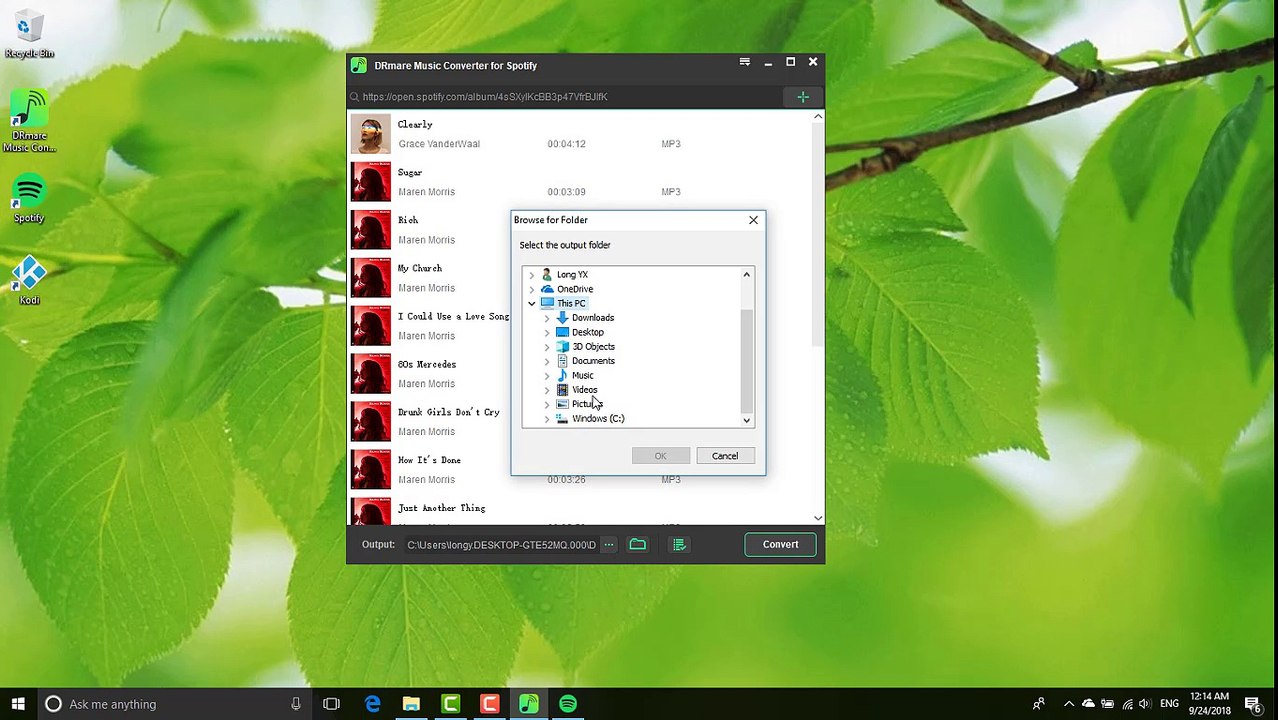This screenshot has height=720, width=1278.
Task: Select Music folder in tree
Action: click(x=582, y=376)
